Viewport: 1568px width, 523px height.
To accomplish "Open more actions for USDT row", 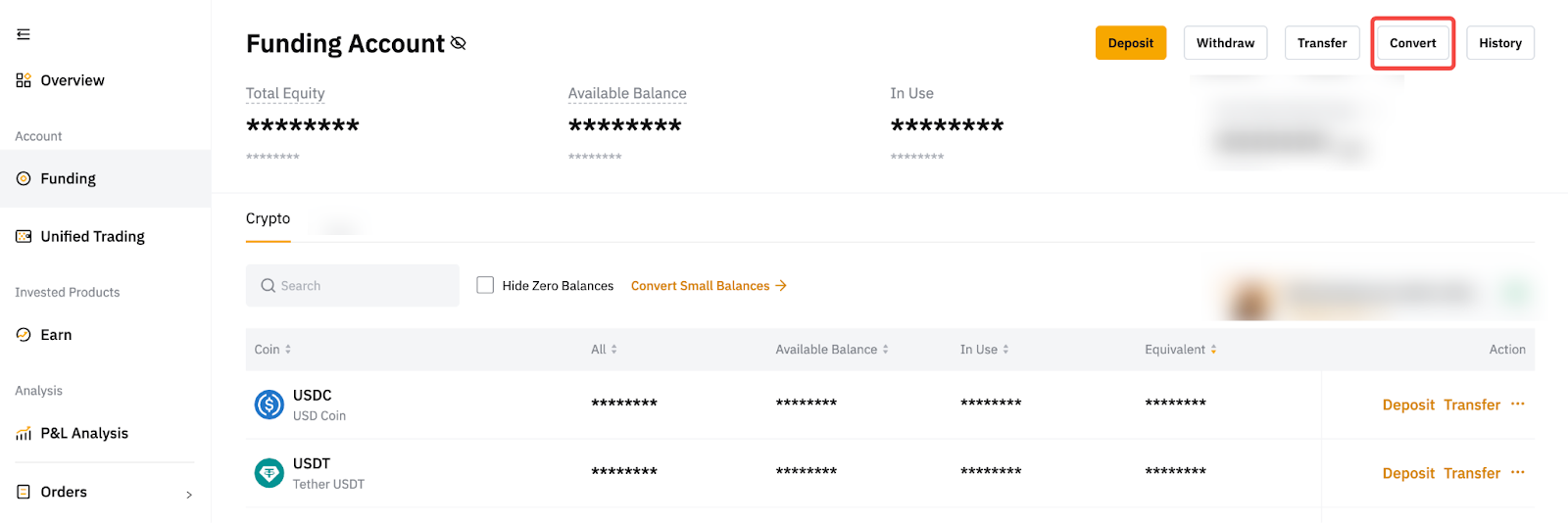I will pos(1517,472).
